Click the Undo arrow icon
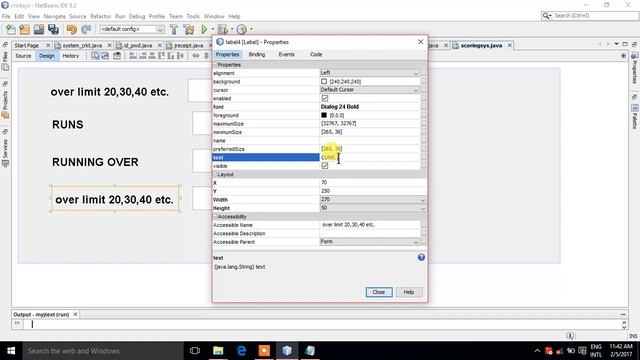The height and width of the screenshot is (360, 640). [71, 29]
